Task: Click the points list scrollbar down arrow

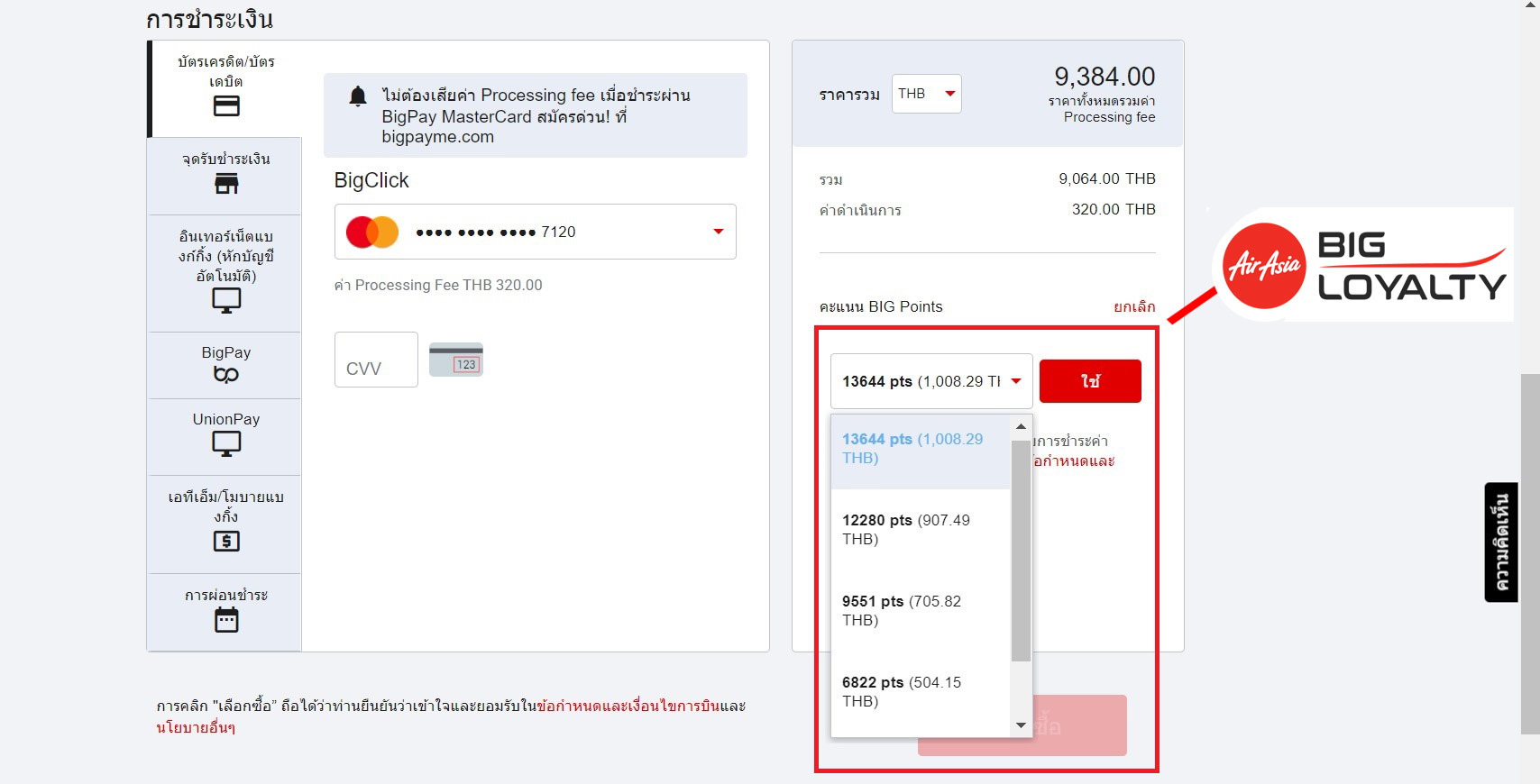Action: point(1021,725)
